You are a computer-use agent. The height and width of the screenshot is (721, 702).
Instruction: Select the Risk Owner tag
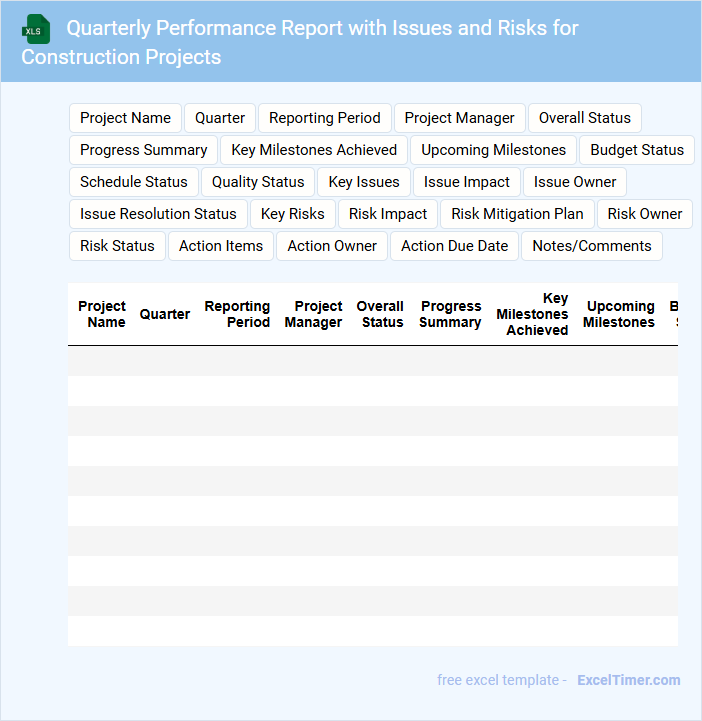(645, 214)
